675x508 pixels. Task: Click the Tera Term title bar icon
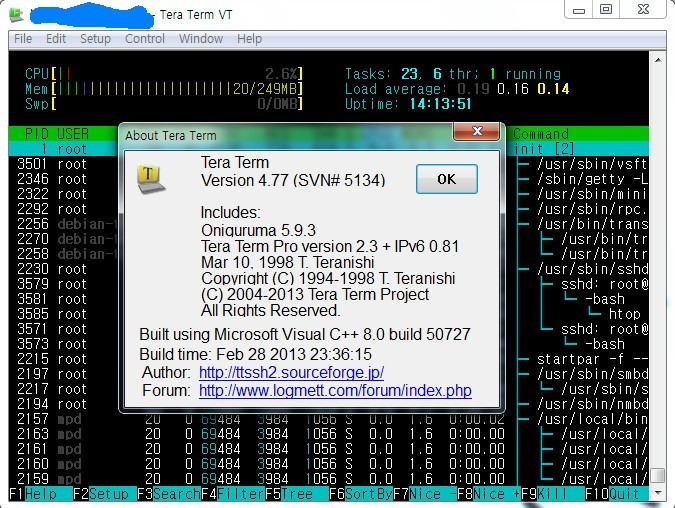coord(16,15)
